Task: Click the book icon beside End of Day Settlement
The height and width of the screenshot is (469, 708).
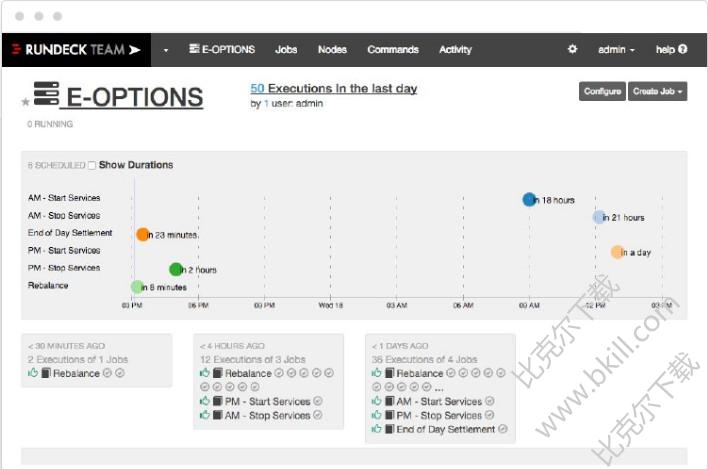Action: 390,429
